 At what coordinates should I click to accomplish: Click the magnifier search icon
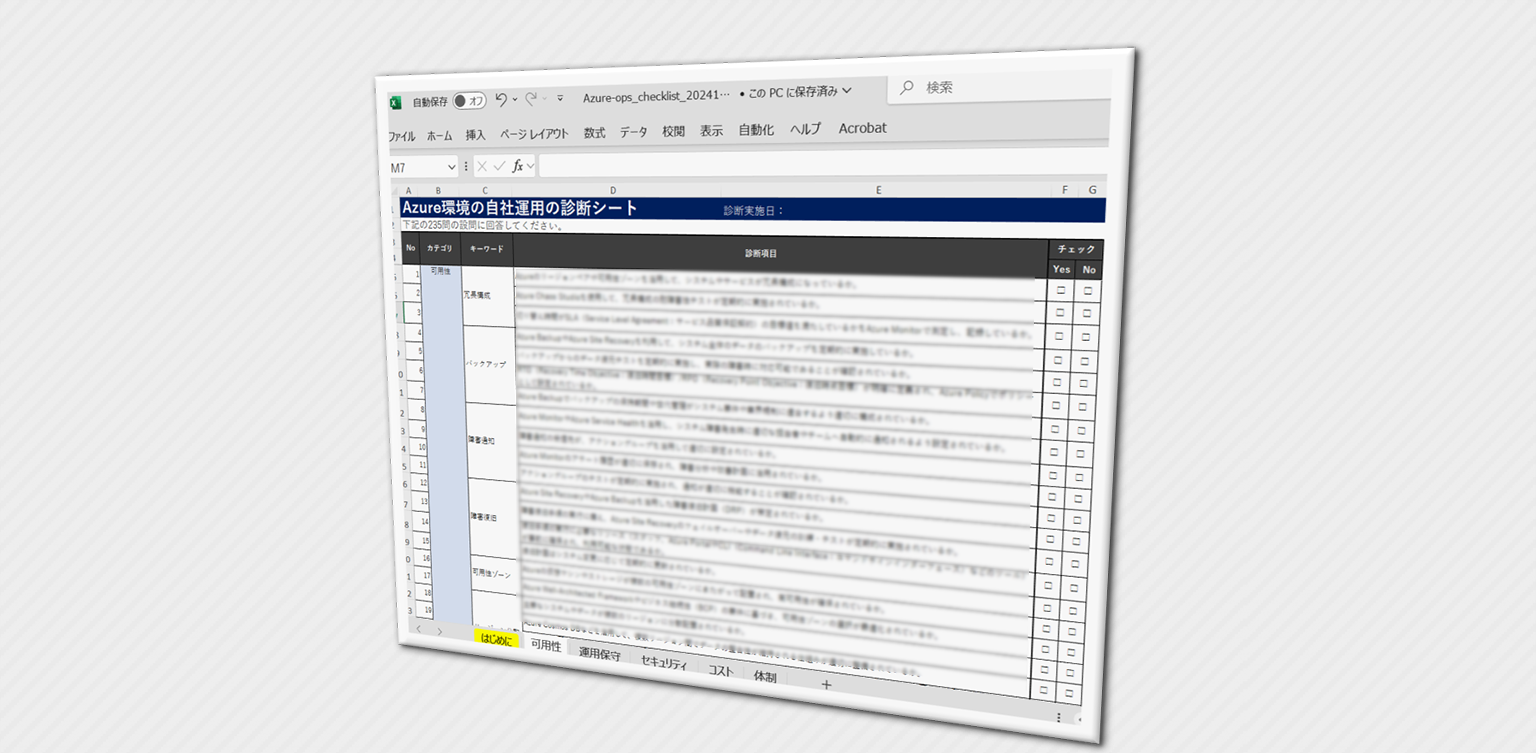[906, 88]
